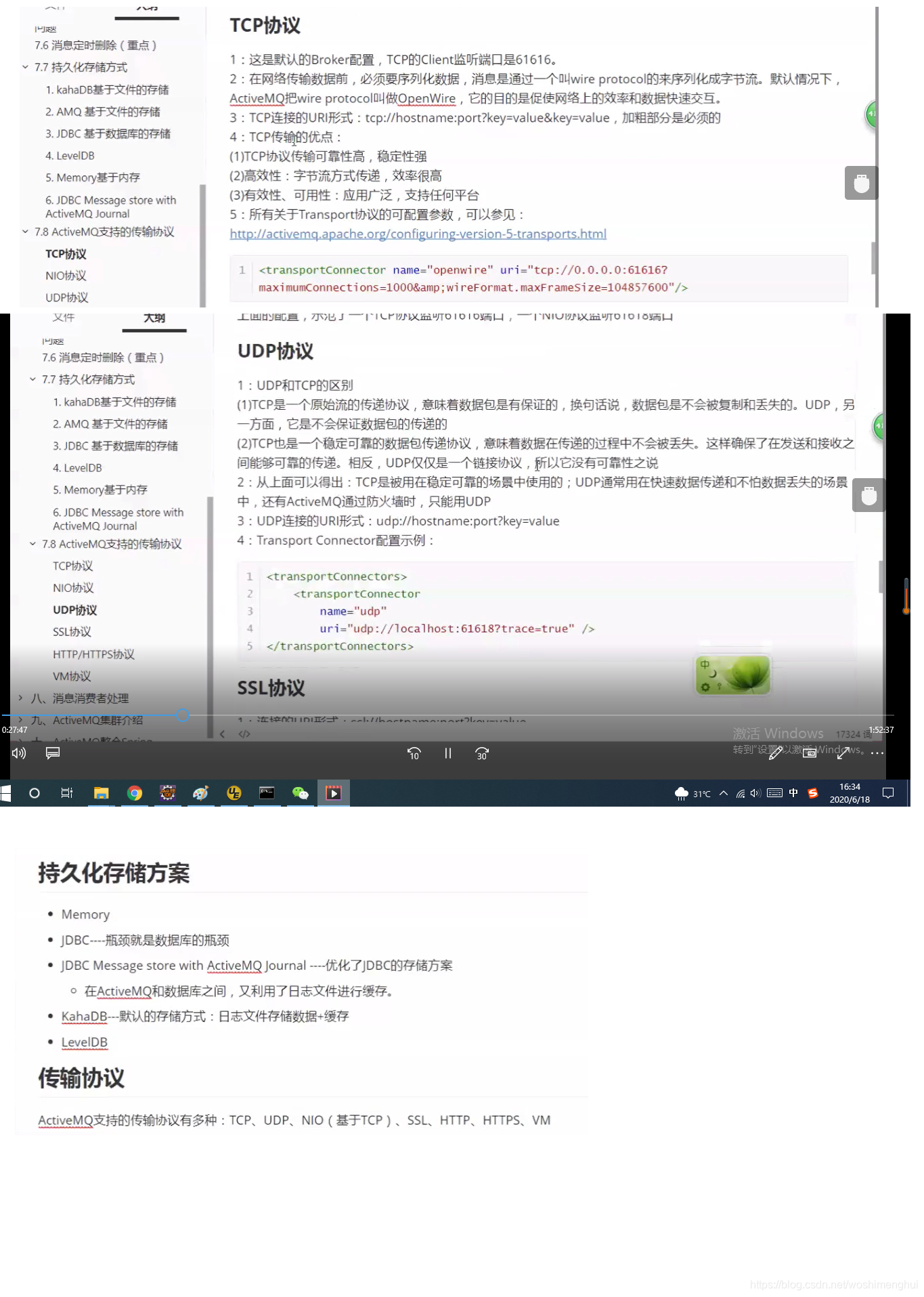This screenshot has width=924, height=1297.
Task: Open 4. LevelDB in the UDP note outline
Action: pos(77,468)
